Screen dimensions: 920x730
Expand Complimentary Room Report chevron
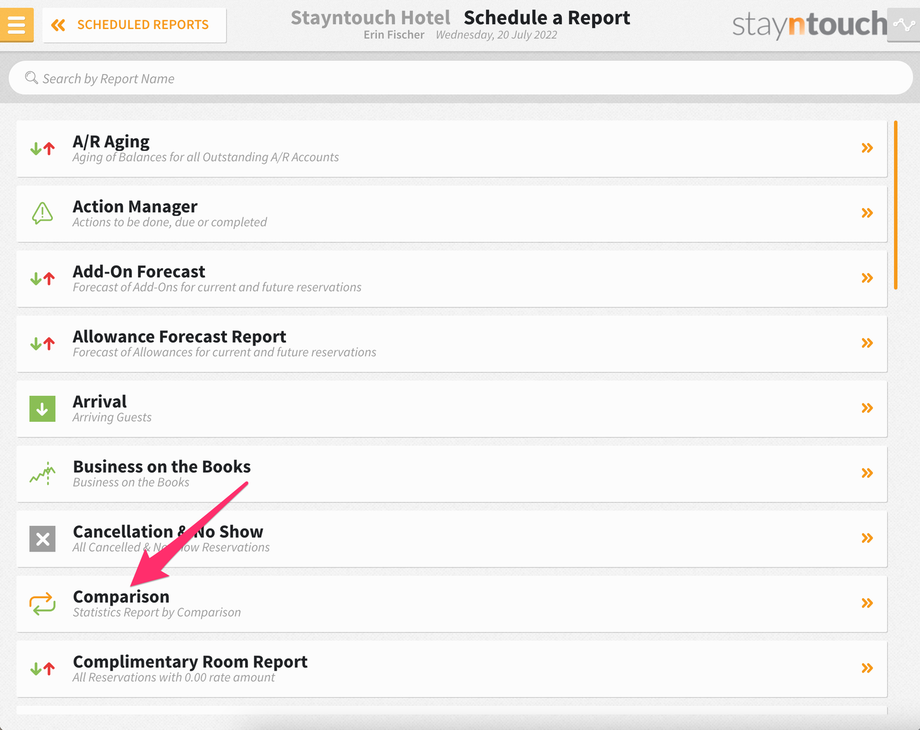coord(867,668)
